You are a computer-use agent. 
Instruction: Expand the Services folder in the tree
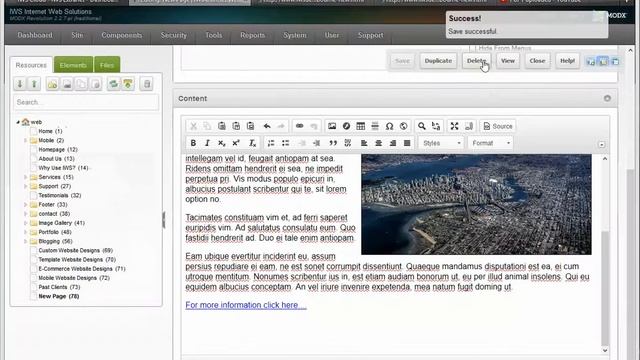(x=25, y=177)
